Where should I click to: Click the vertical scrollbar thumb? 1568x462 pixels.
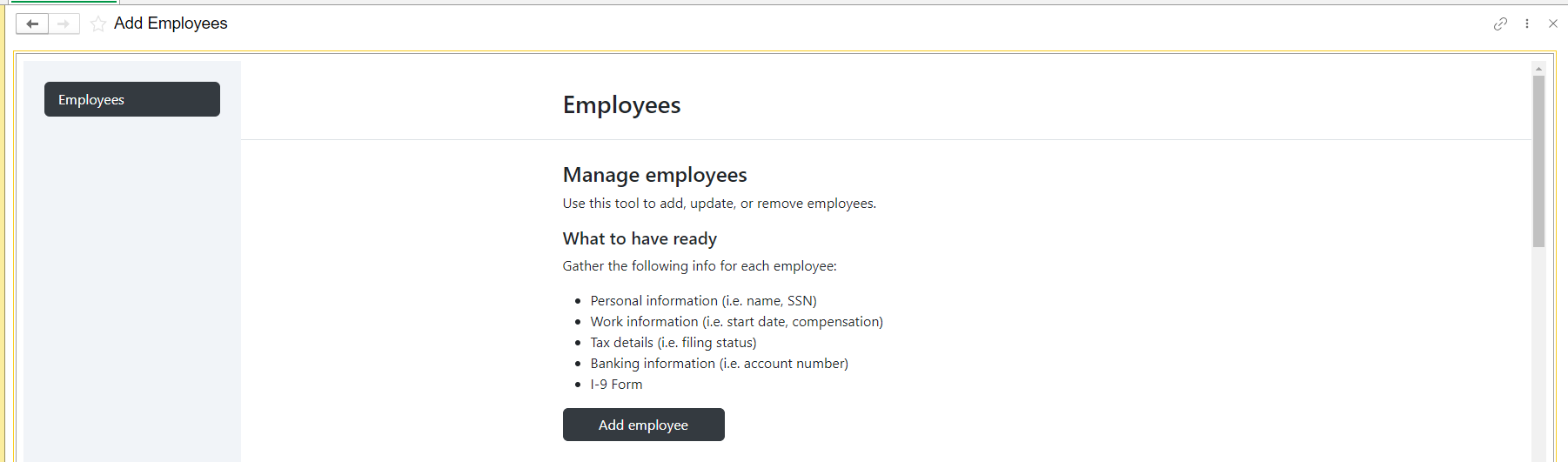pos(1538,161)
